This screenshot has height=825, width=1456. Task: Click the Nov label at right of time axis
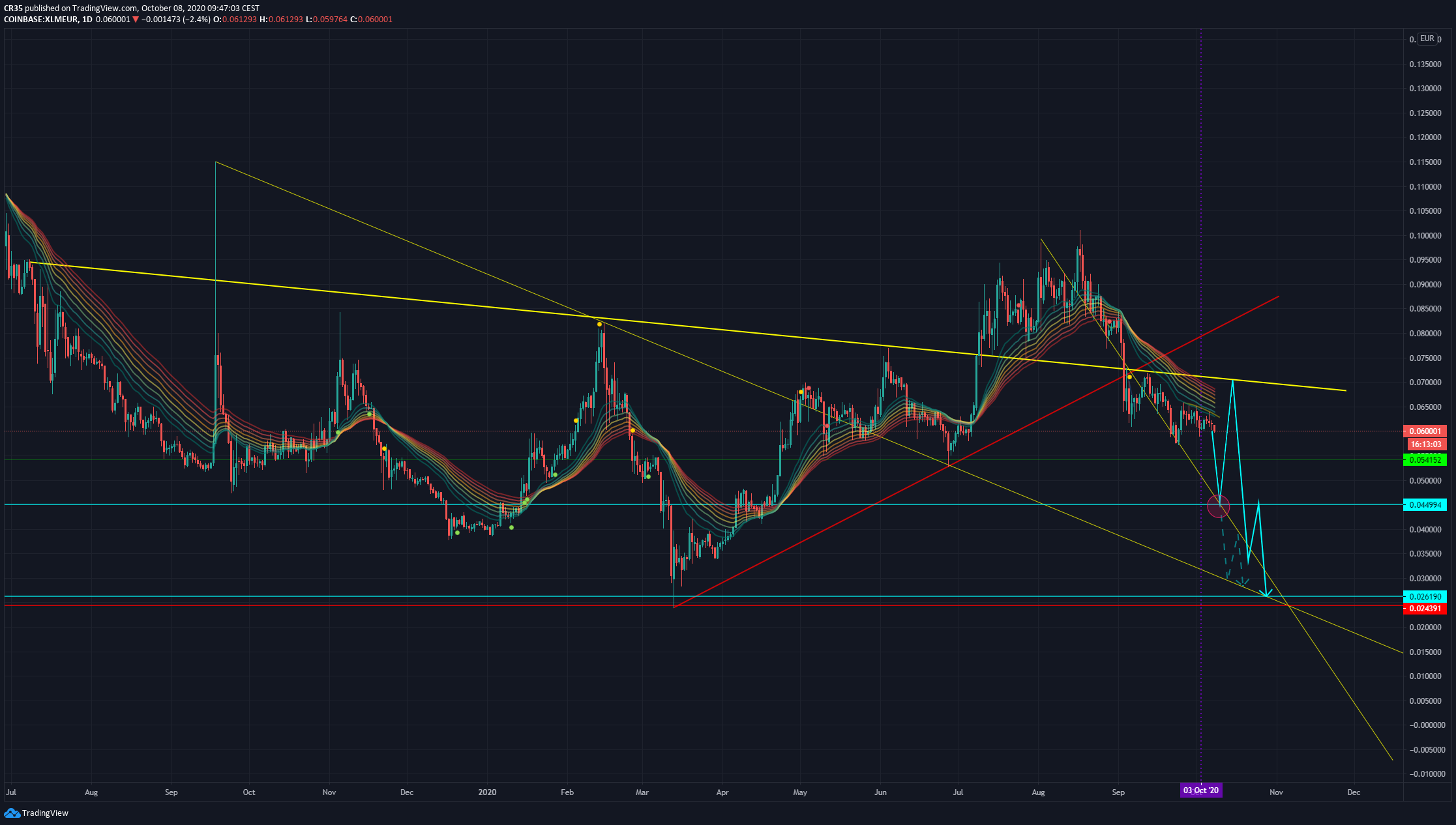click(1276, 792)
